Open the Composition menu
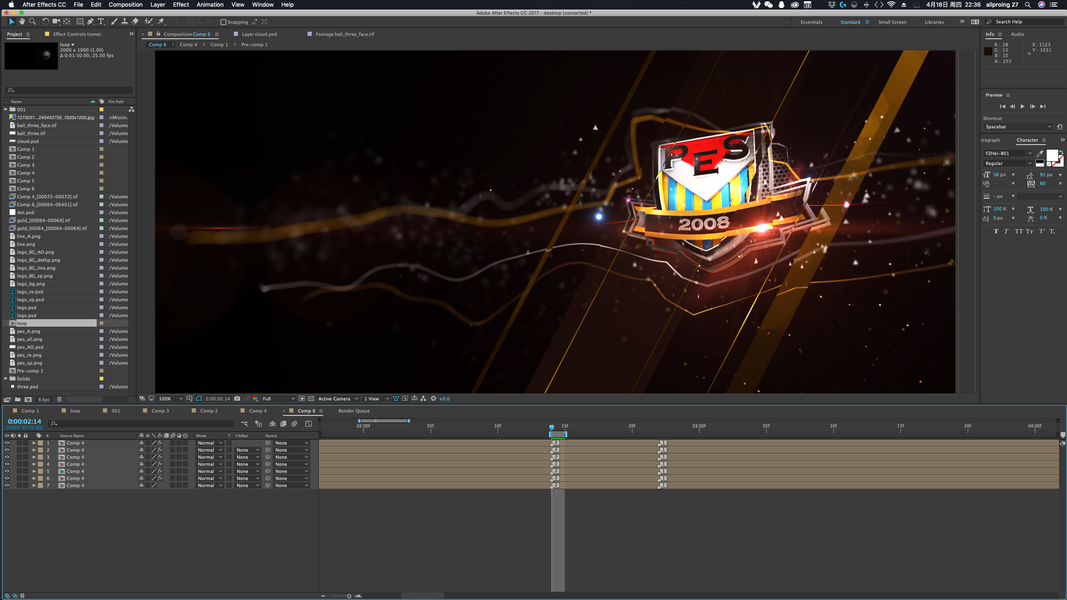Image resolution: width=1067 pixels, height=600 pixels. (126, 5)
